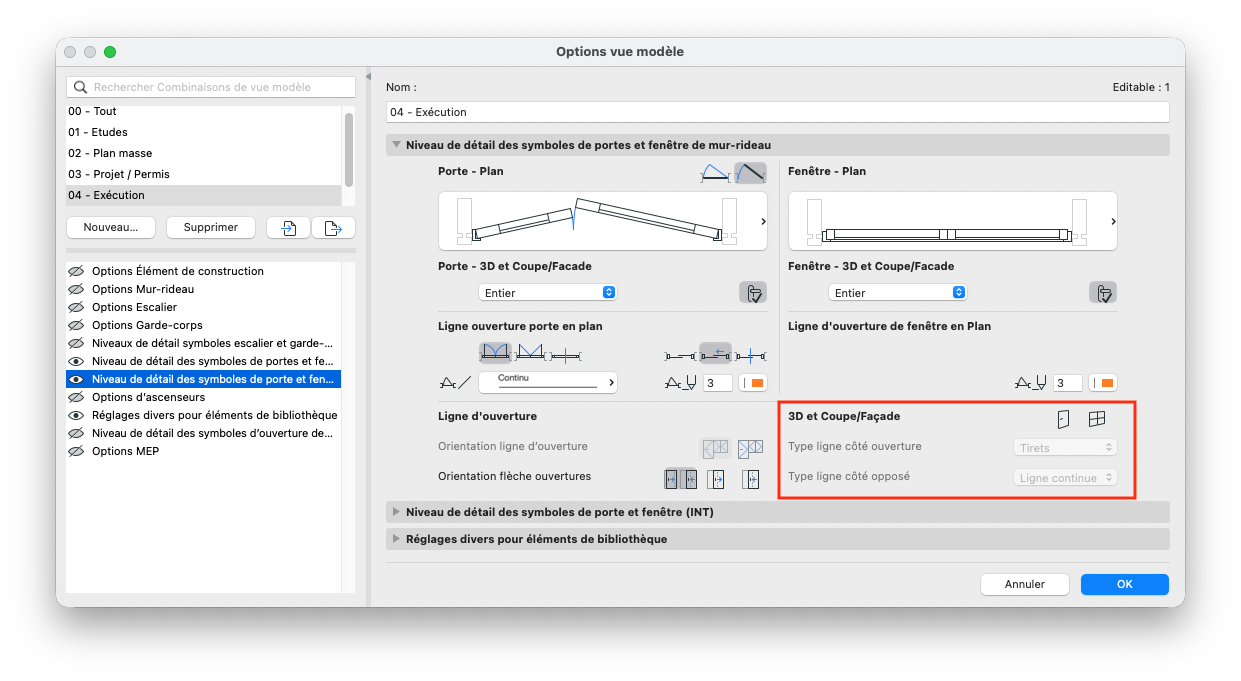Open the Continu line type dropdown

pyautogui.click(x=548, y=382)
